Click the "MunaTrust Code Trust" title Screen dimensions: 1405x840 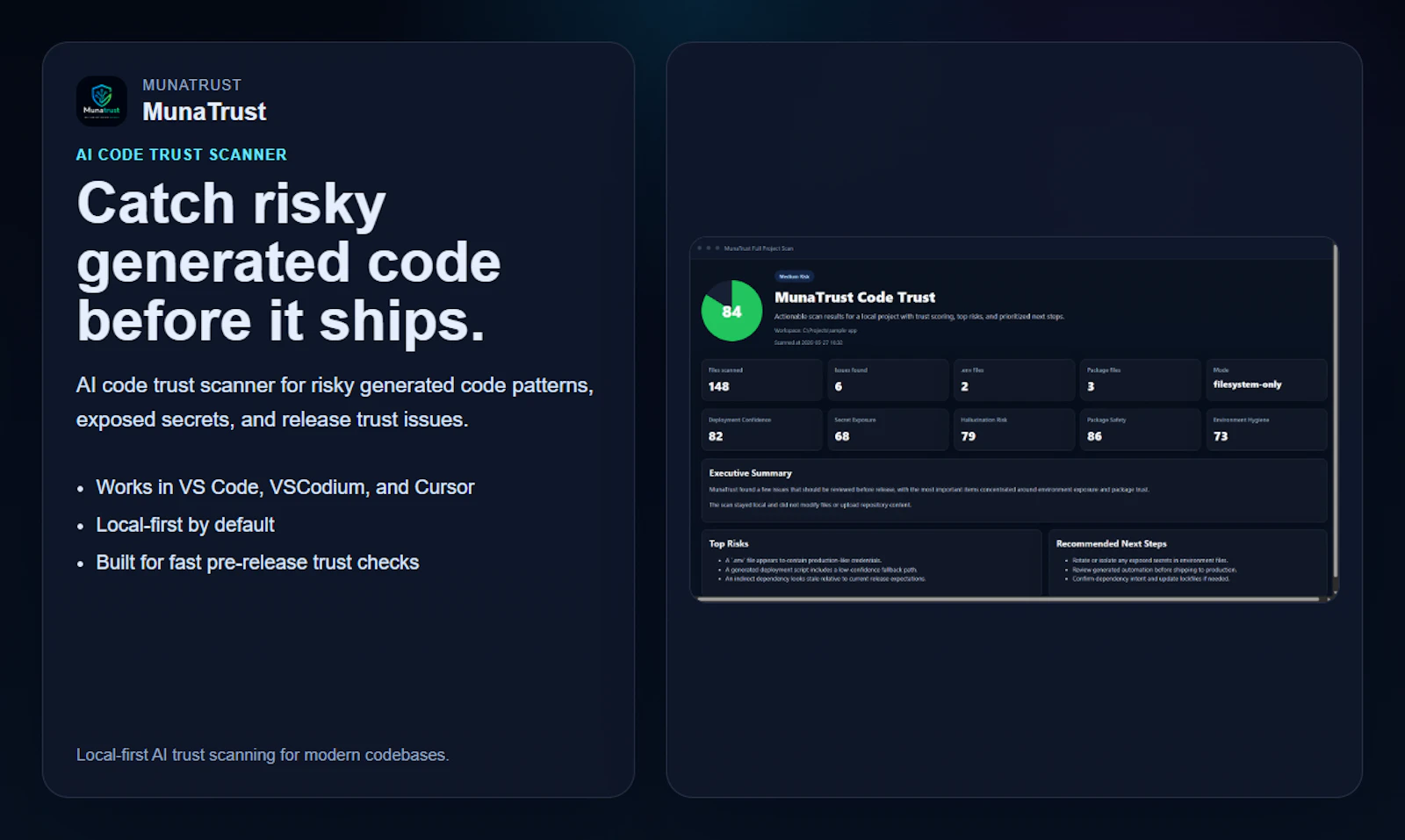pyautogui.click(x=854, y=297)
